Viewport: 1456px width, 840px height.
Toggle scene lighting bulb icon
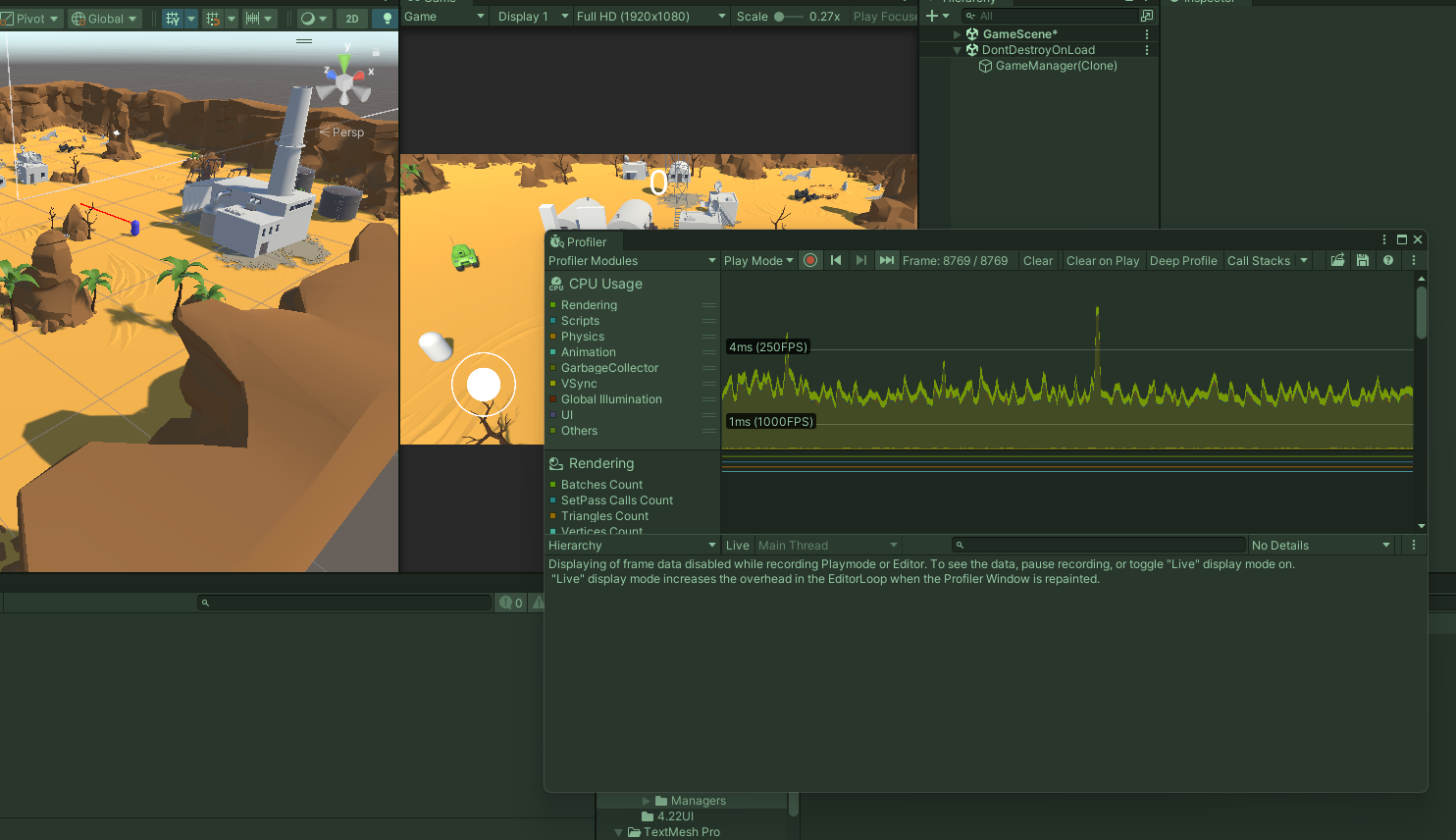point(387,19)
